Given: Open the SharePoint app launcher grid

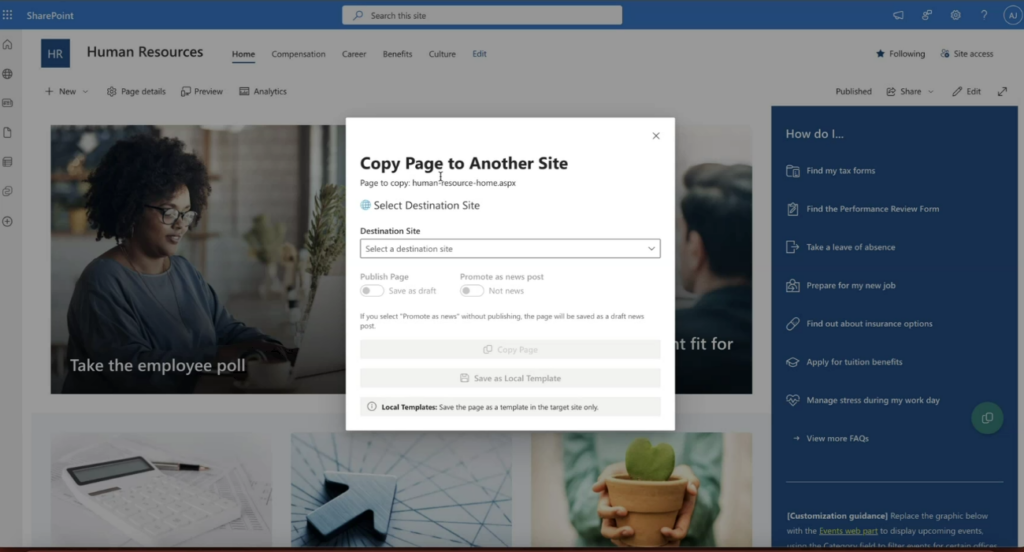Looking at the screenshot, I should [x=7, y=15].
